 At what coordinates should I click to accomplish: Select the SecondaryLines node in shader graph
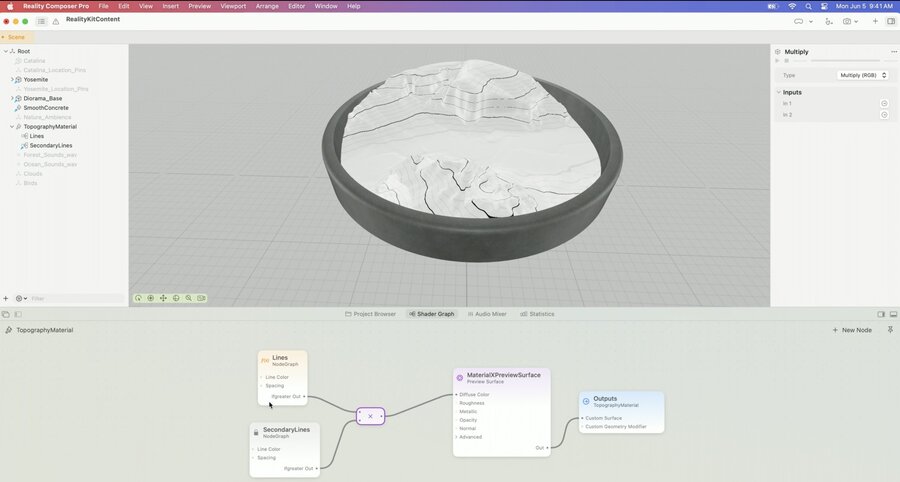(285, 450)
